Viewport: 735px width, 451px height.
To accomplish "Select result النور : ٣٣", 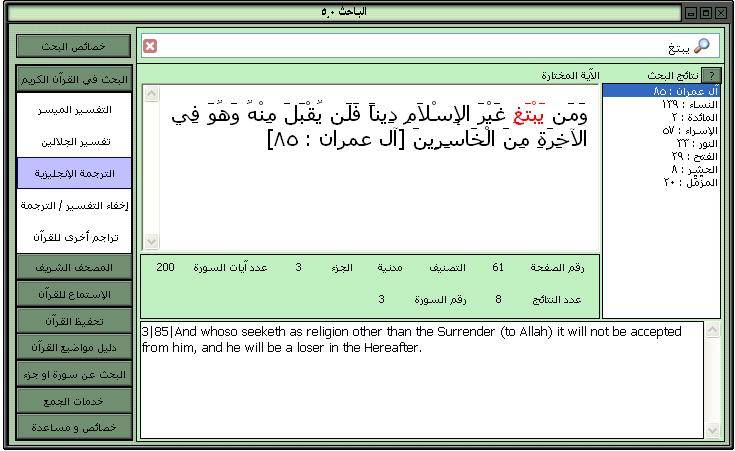I will tap(661, 143).
